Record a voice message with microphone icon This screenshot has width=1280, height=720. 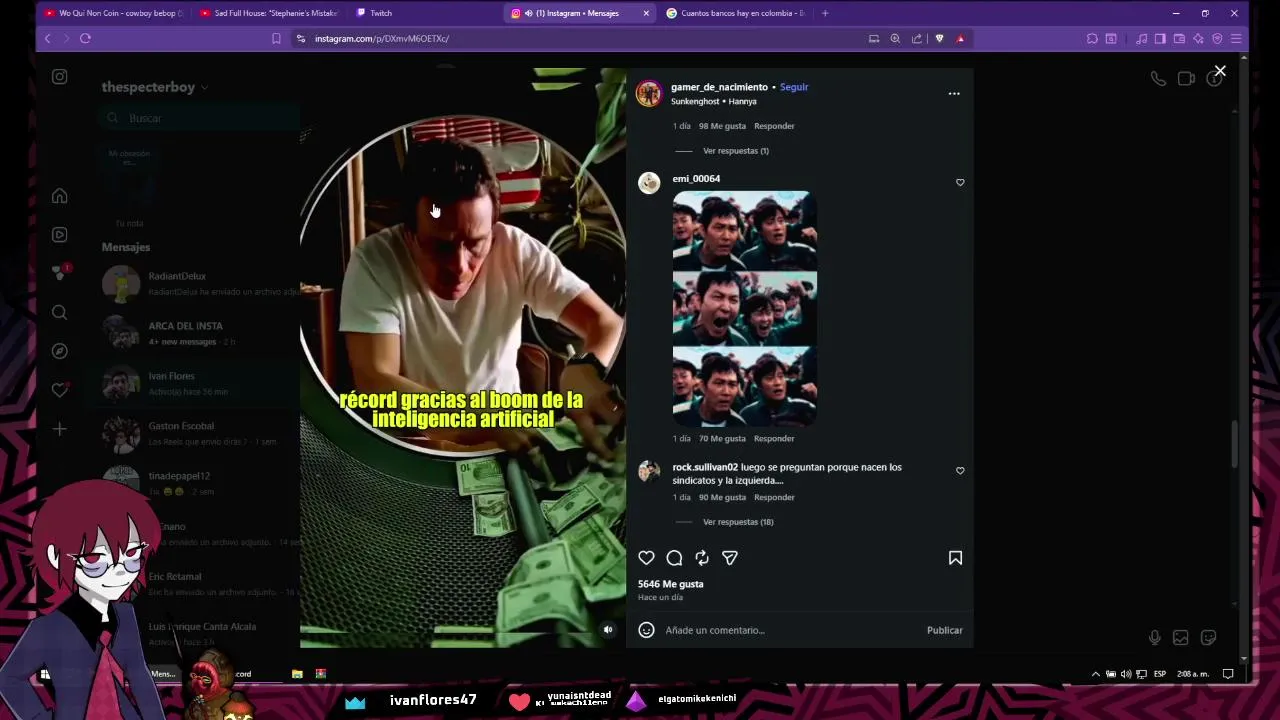tap(1154, 637)
